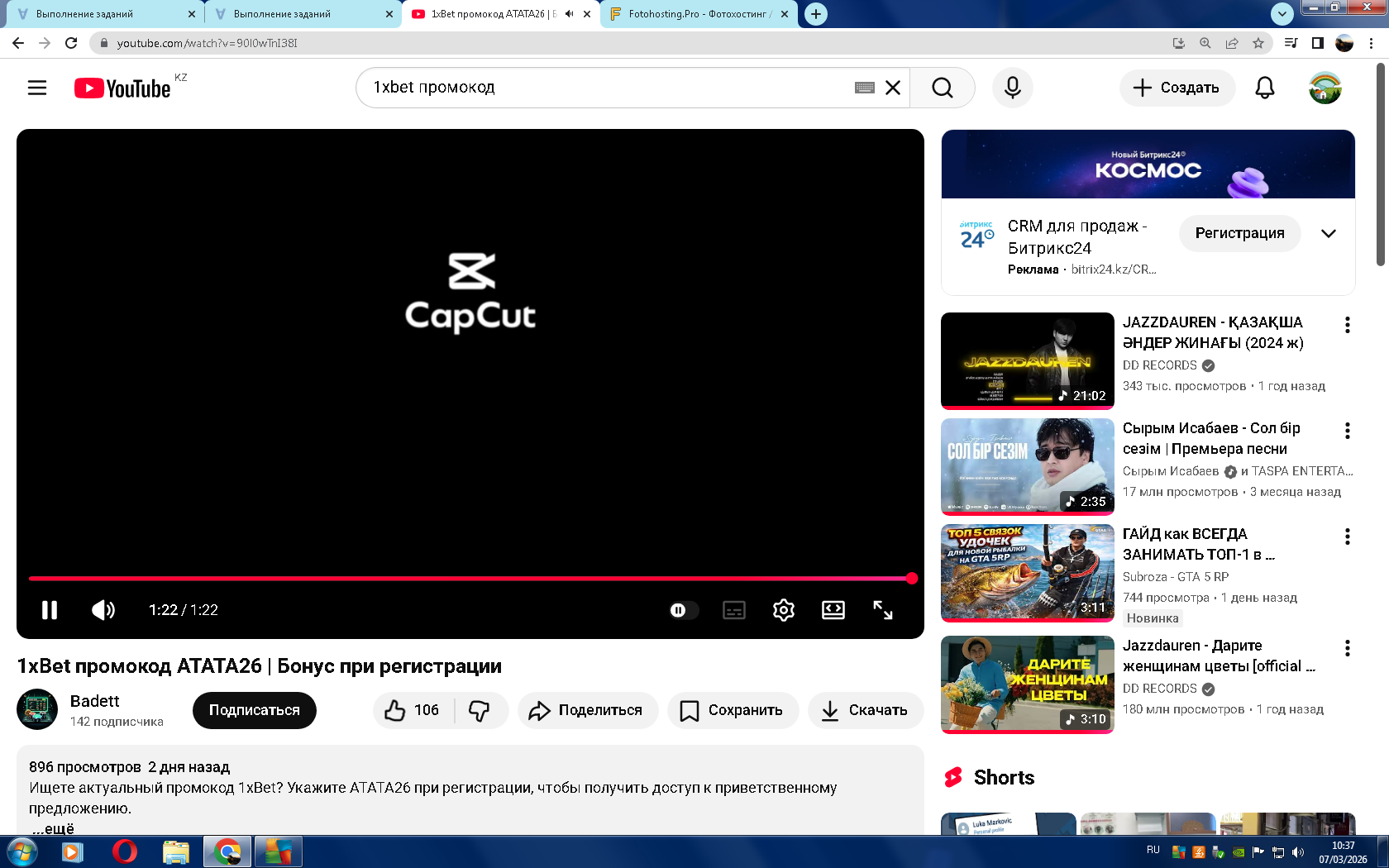This screenshot has width=1389, height=868.
Task: Click the voice search microphone icon
Action: (1012, 88)
